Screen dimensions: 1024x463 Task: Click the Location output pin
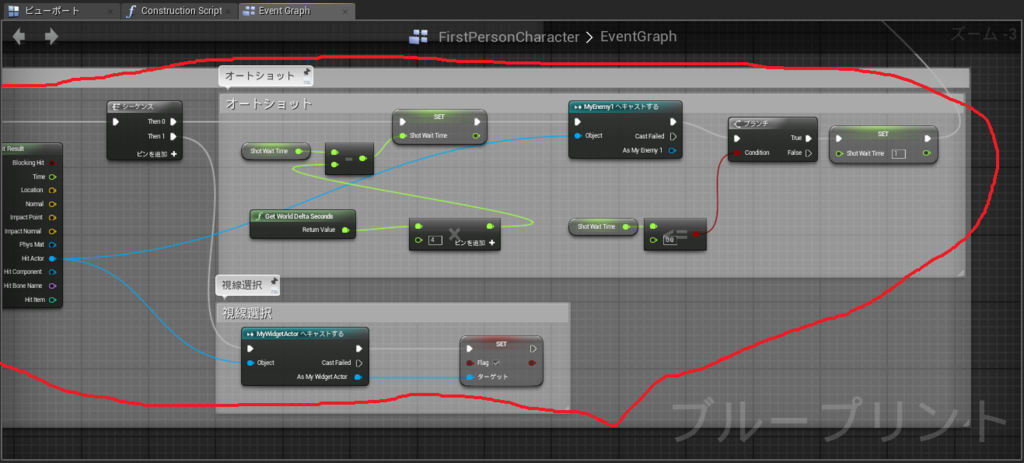pyautogui.click(x=52, y=190)
